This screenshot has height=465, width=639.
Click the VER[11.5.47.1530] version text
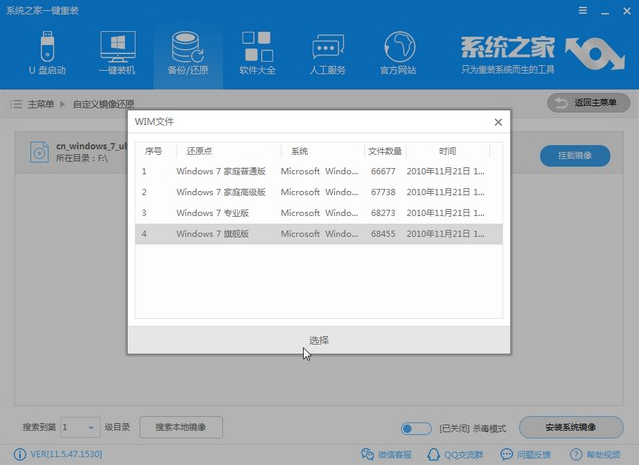(x=66, y=454)
